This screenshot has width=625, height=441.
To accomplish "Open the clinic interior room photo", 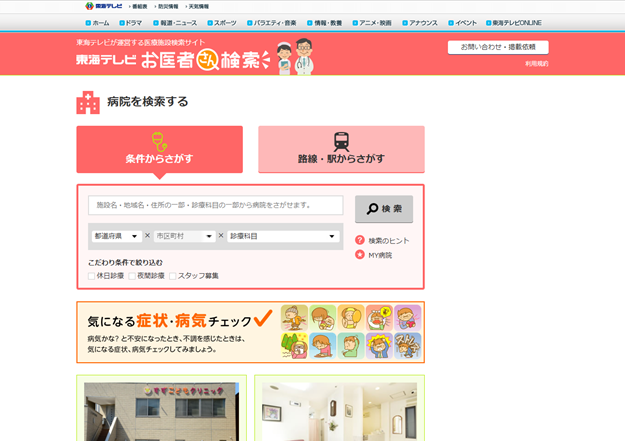I will [340, 412].
